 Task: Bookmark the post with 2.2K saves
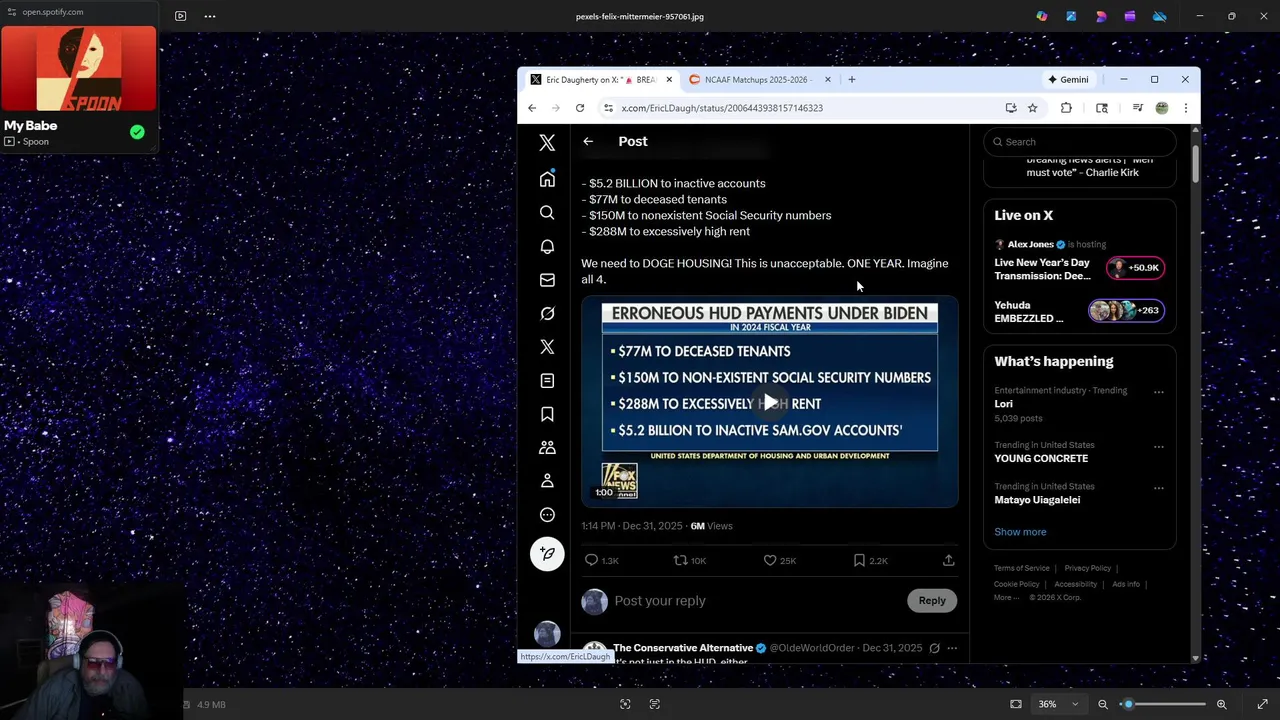[x=869, y=561]
